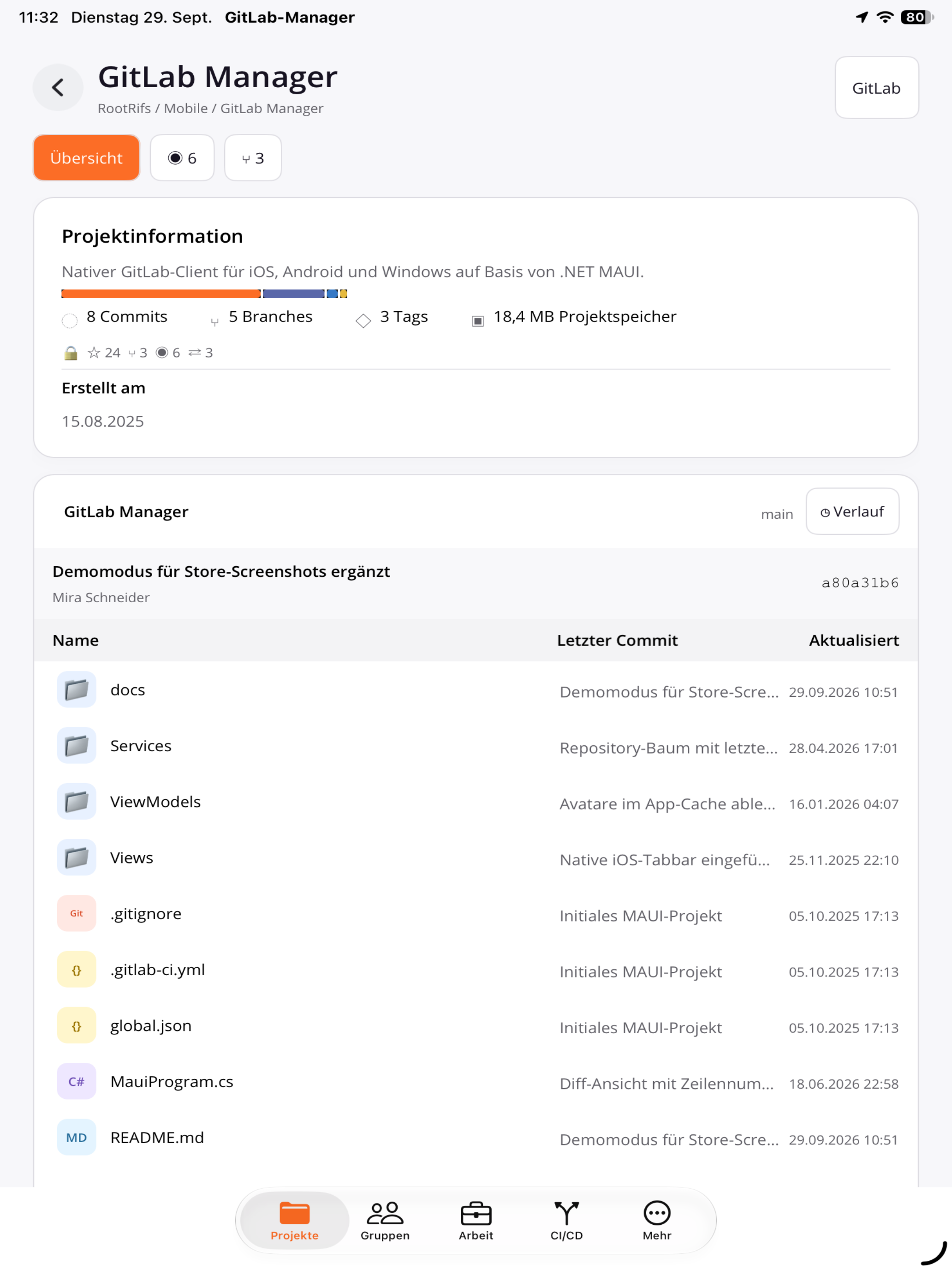Open the Services folder icon
The width and height of the screenshot is (952, 1270).
point(76,746)
